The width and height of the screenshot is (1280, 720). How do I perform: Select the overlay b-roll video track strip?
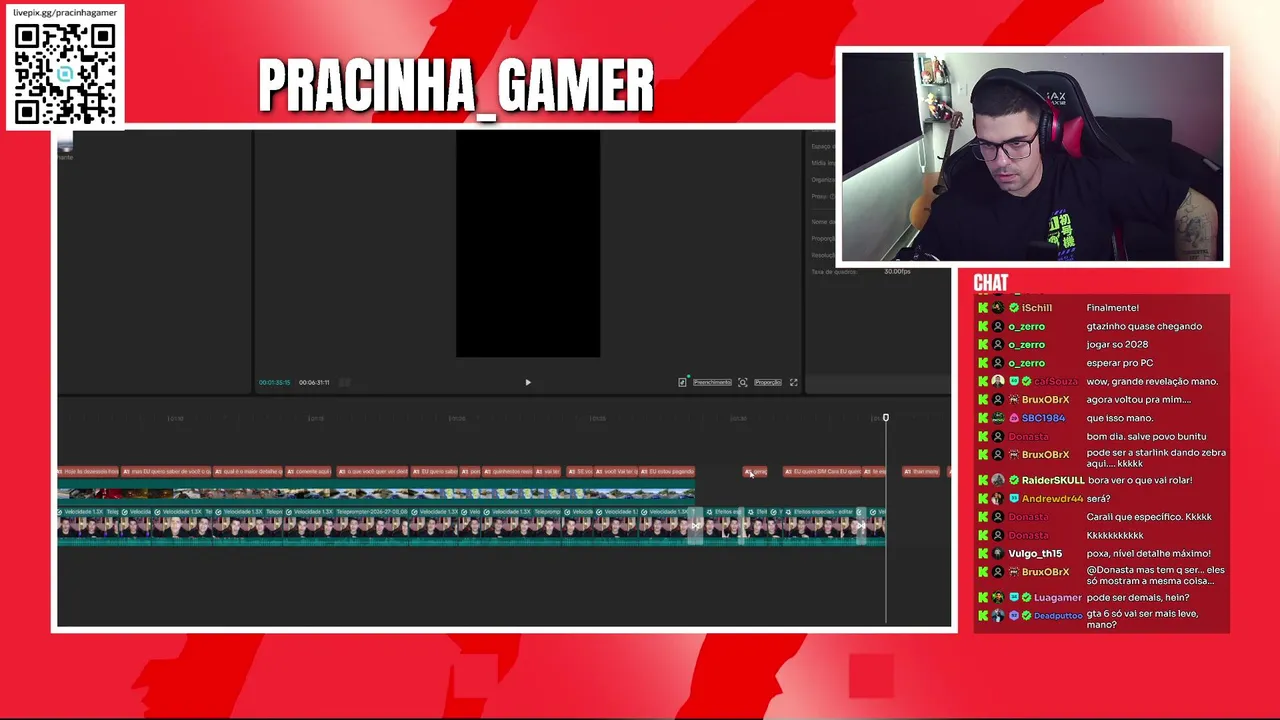pyautogui.click(x=376, y=493)
